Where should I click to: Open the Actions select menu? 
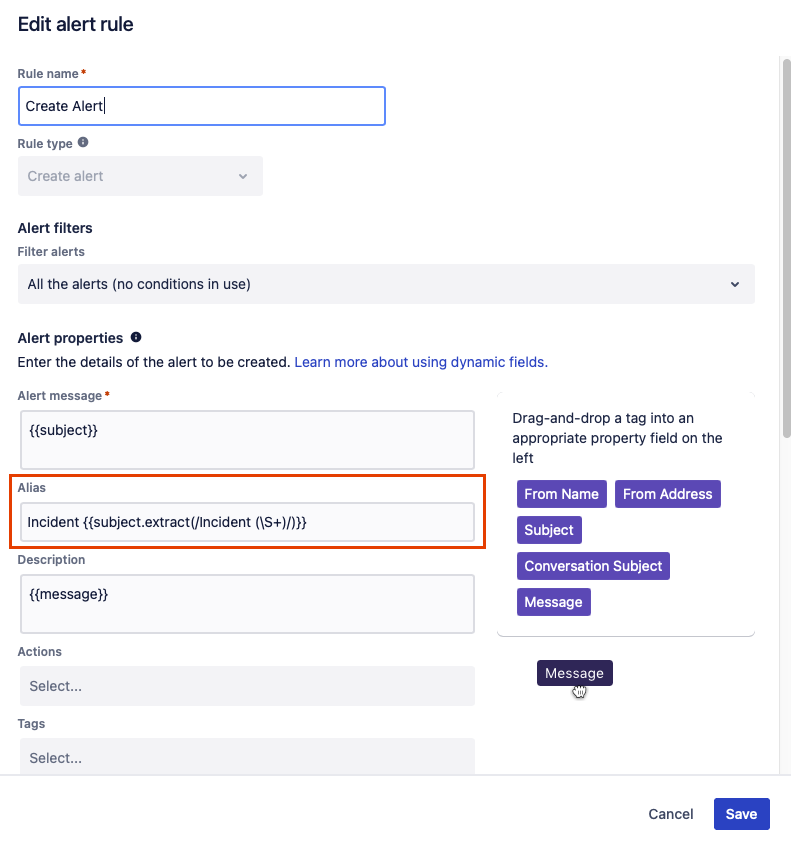246,686
